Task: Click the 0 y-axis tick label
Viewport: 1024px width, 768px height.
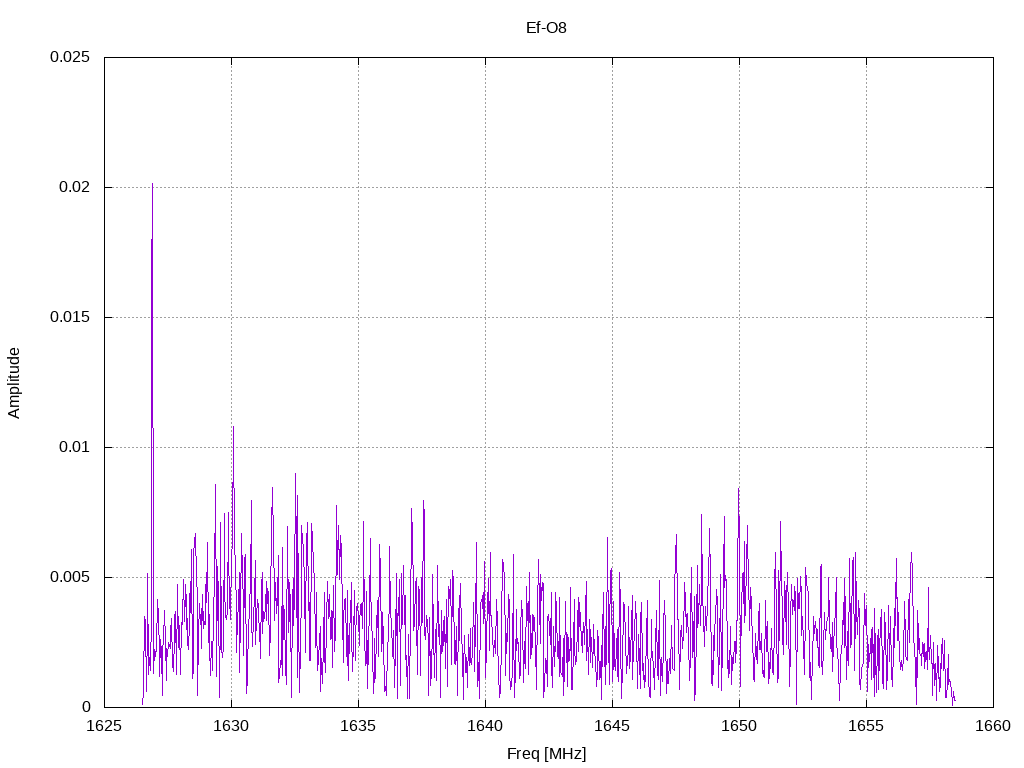Action: point(86,707)
